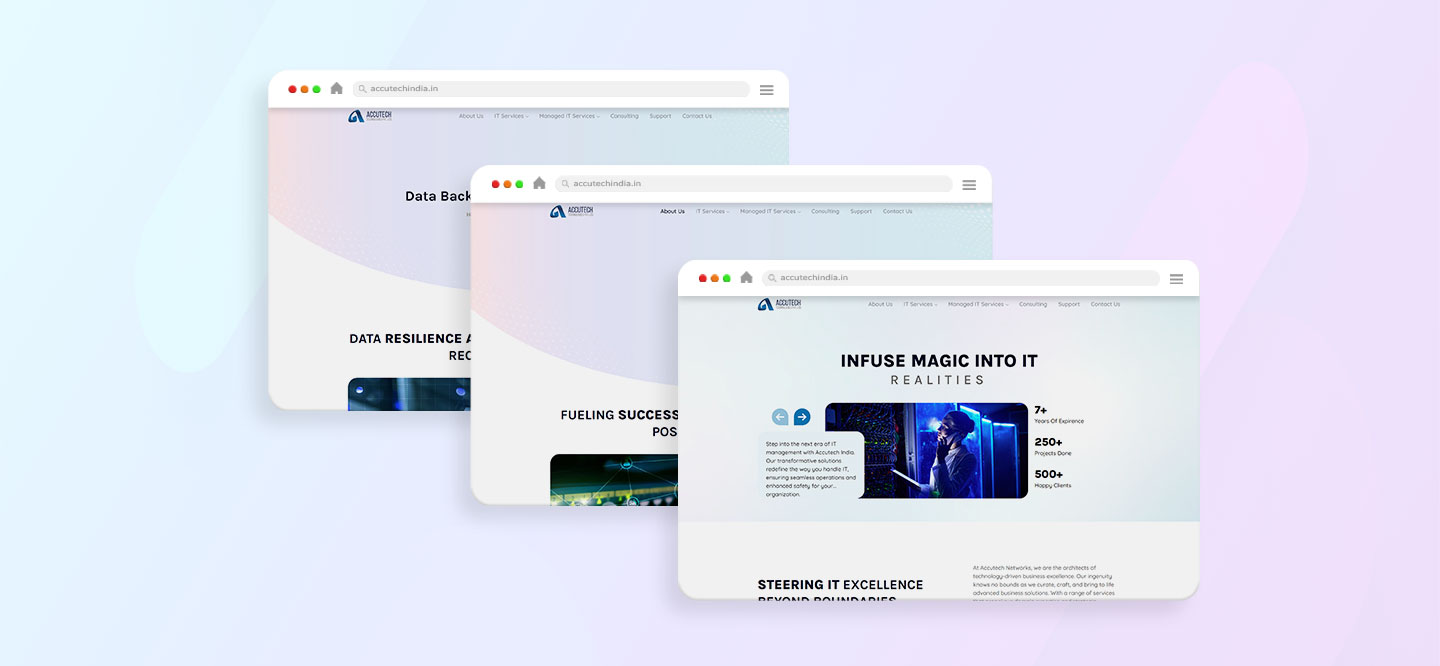The height and width of the screenshot is (666, 1440).
Task: Click the network image thumbnail in the middle window
Action: point(614,479)
